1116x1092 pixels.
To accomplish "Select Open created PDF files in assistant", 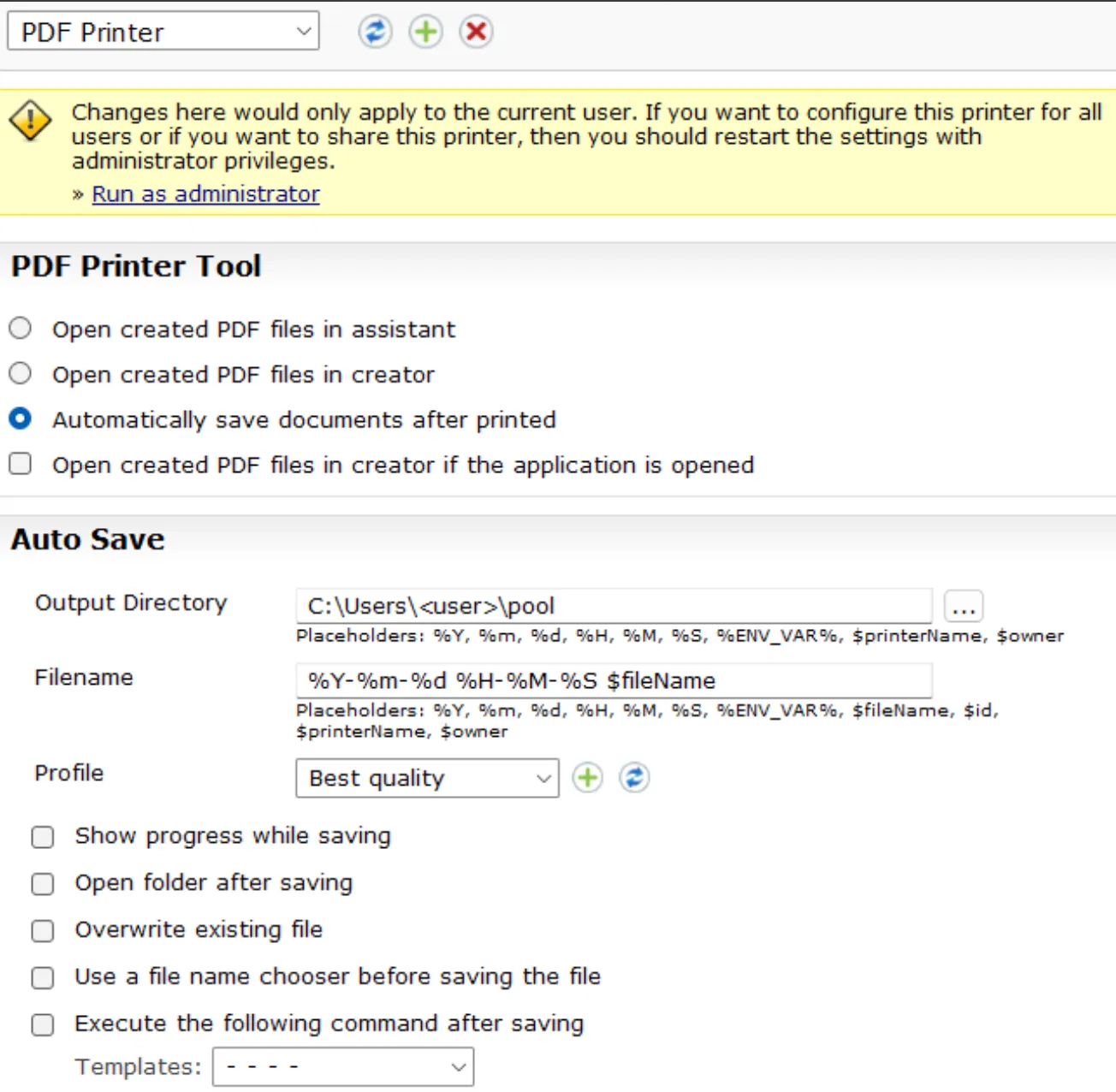I will 21,329.
